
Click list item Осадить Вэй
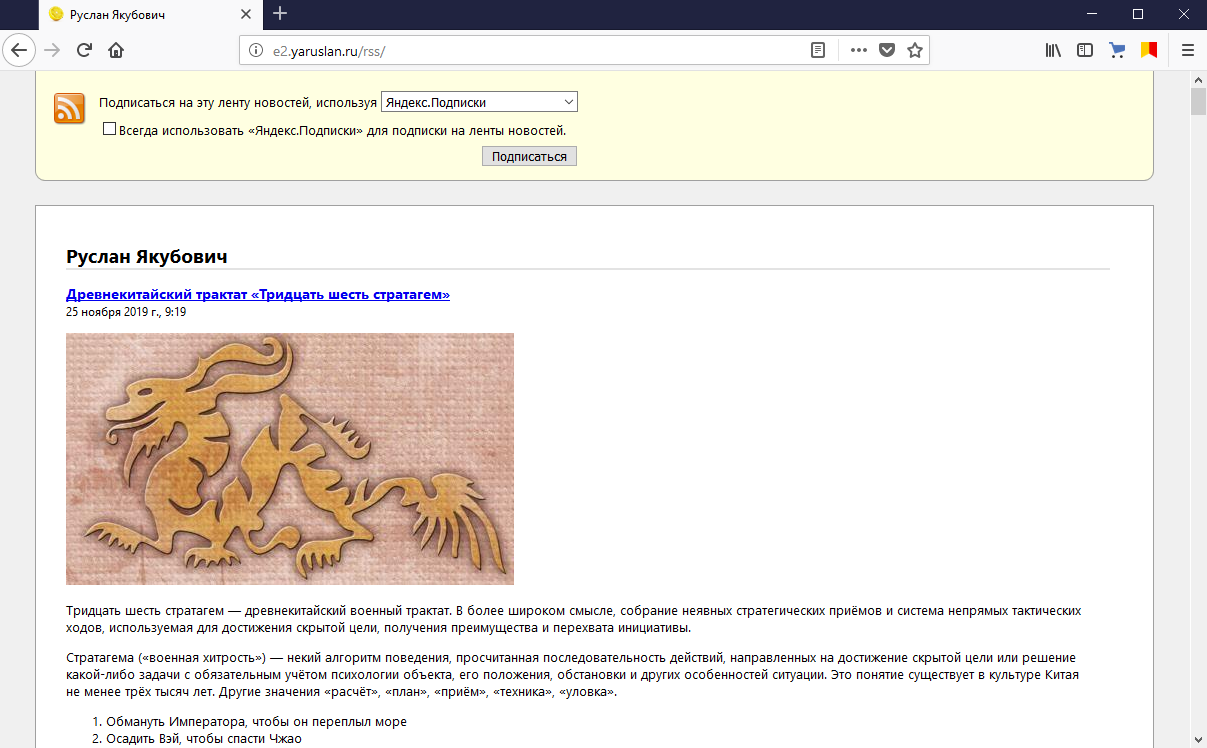(204, 739)
